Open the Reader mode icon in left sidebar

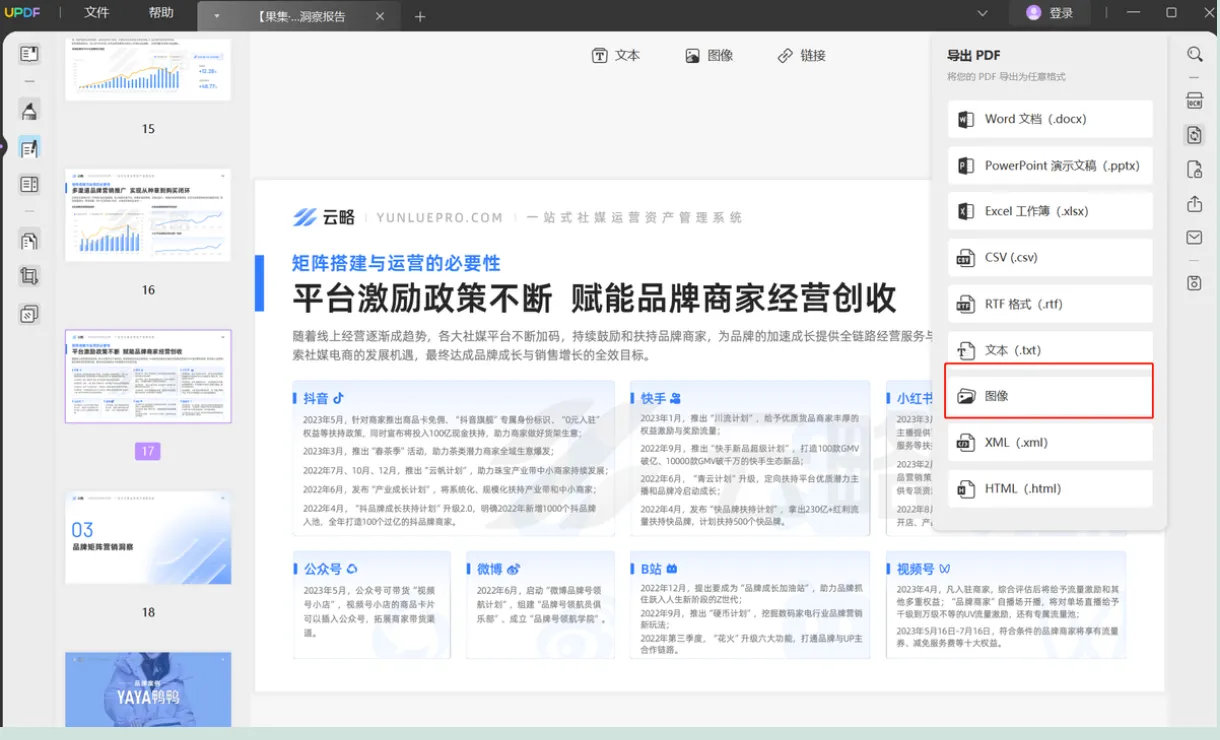pos(29,54)
